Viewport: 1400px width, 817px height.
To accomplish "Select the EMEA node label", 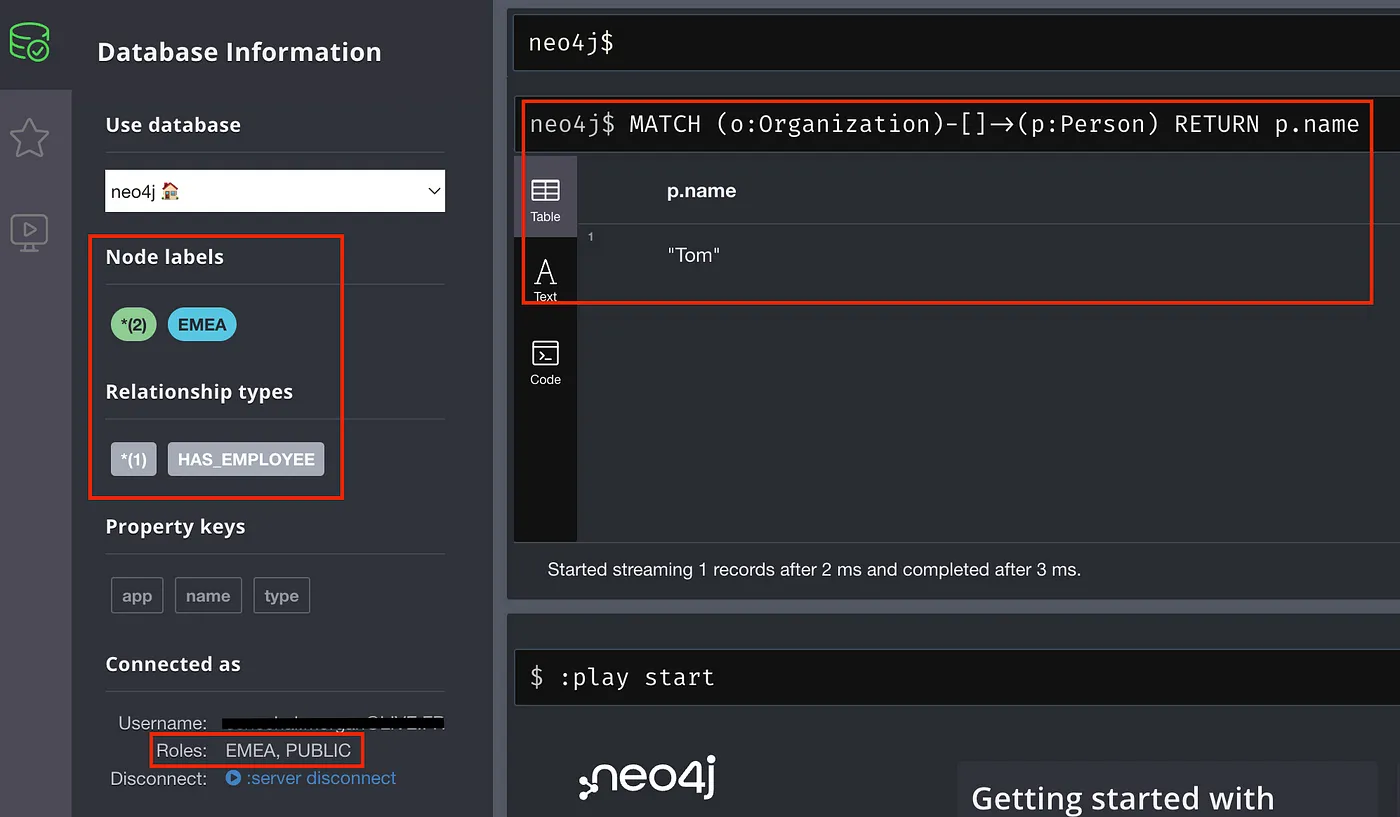I will coord(202,324).
